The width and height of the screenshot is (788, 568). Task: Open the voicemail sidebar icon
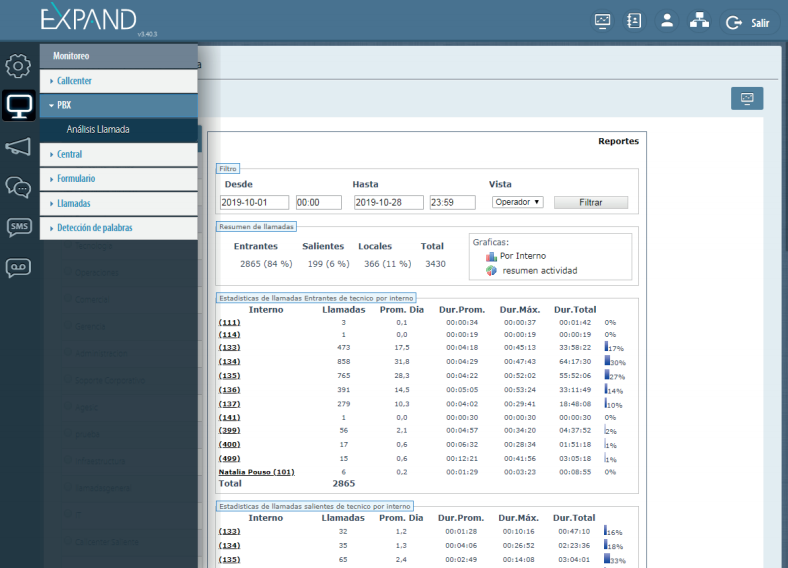[x=18, y=267]
